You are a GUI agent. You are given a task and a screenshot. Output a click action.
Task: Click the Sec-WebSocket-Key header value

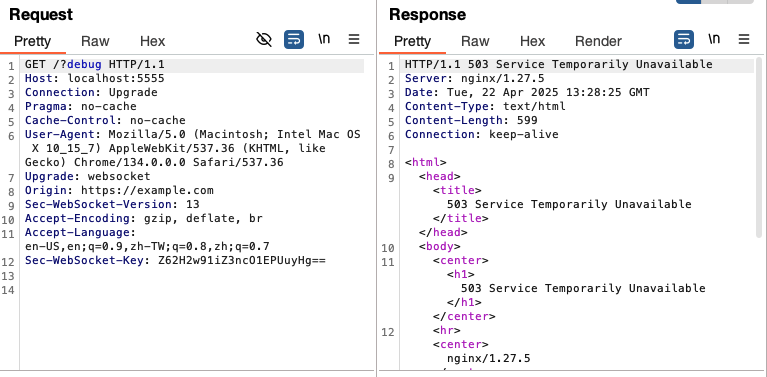coord(242,261)
